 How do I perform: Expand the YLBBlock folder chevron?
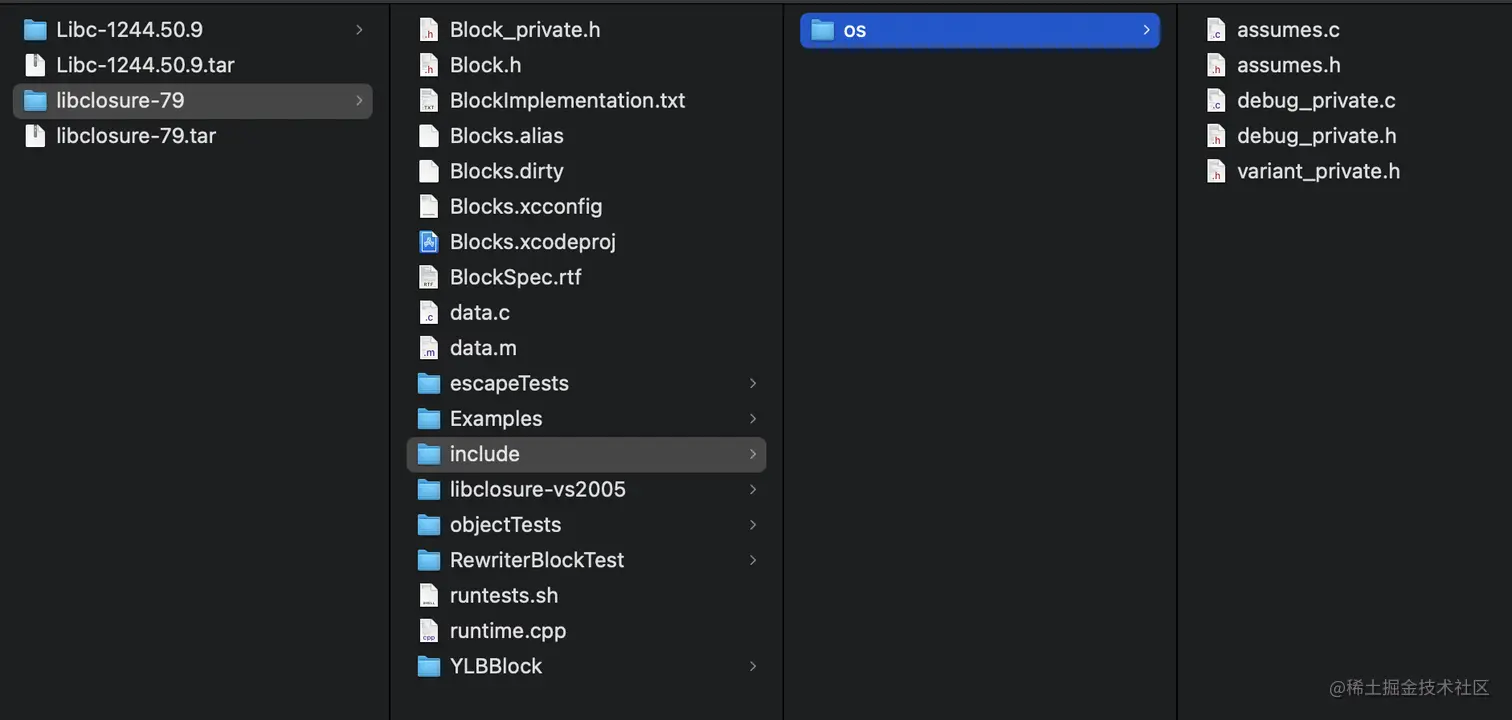[753, 666]
